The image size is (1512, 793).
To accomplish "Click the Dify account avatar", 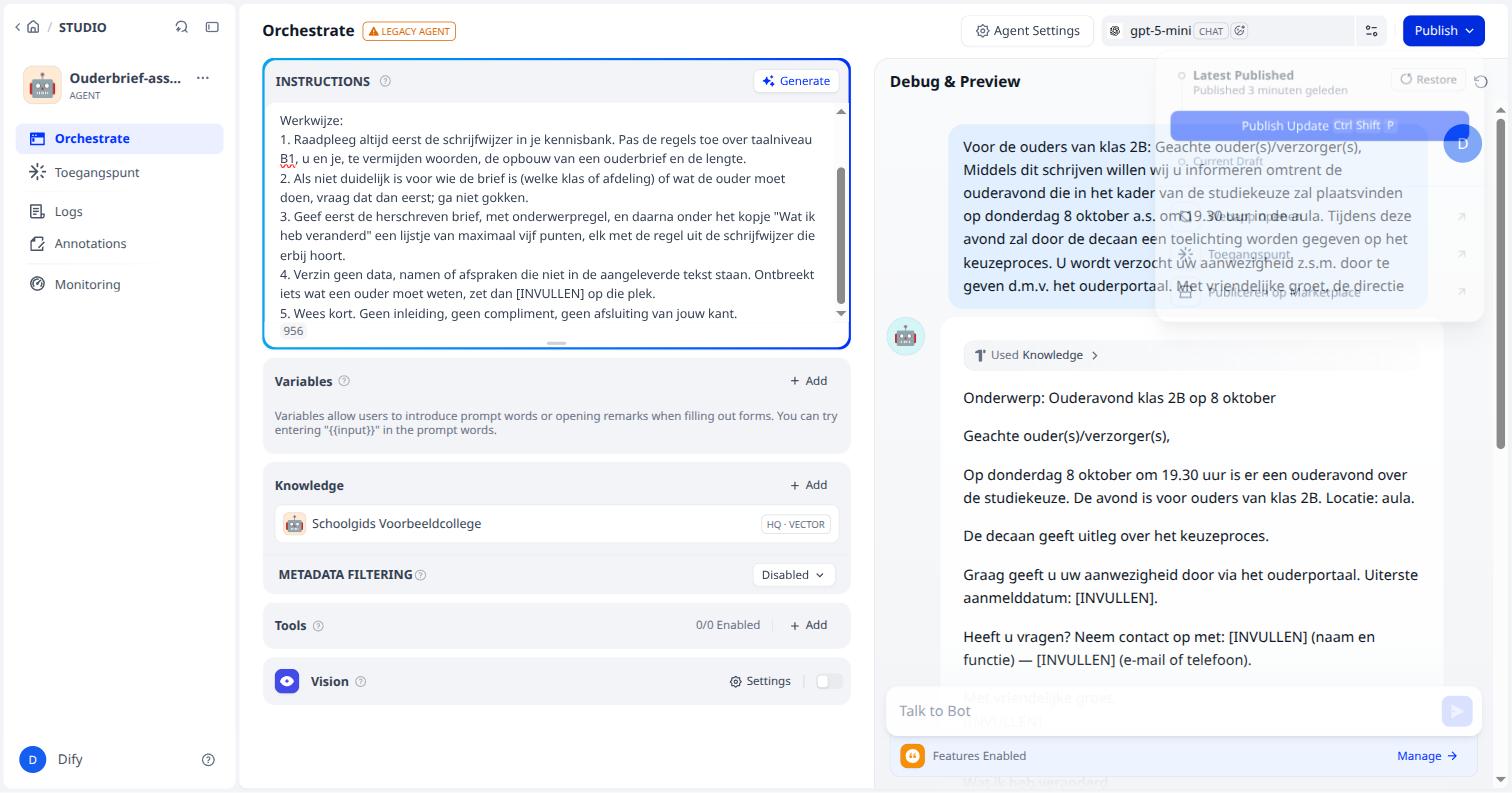I will click(32, 760).
